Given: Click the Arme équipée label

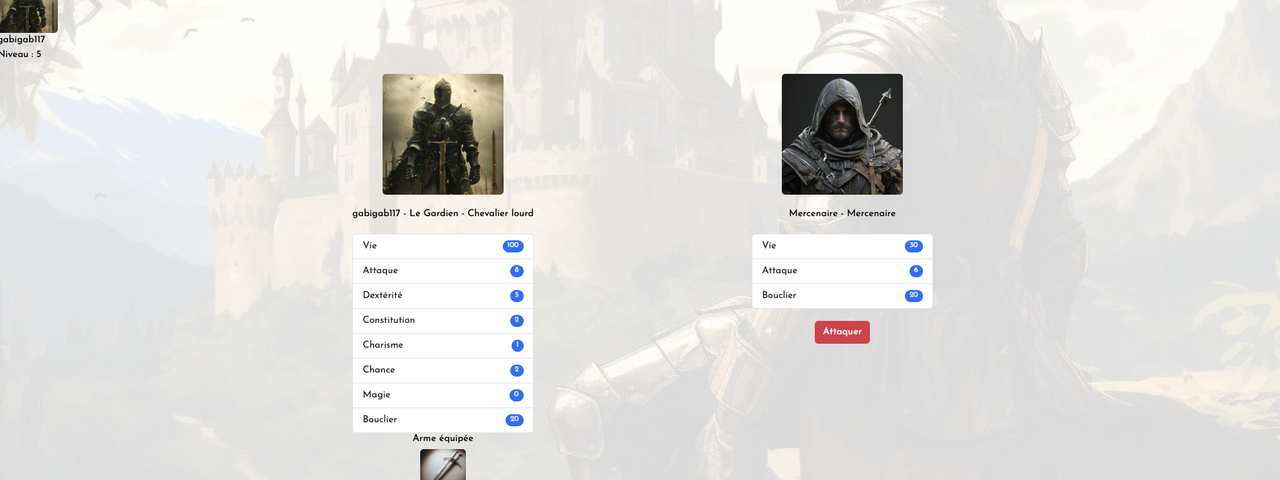Looking at the screenshot, I should pyautogui.click(x=443, y=438).
